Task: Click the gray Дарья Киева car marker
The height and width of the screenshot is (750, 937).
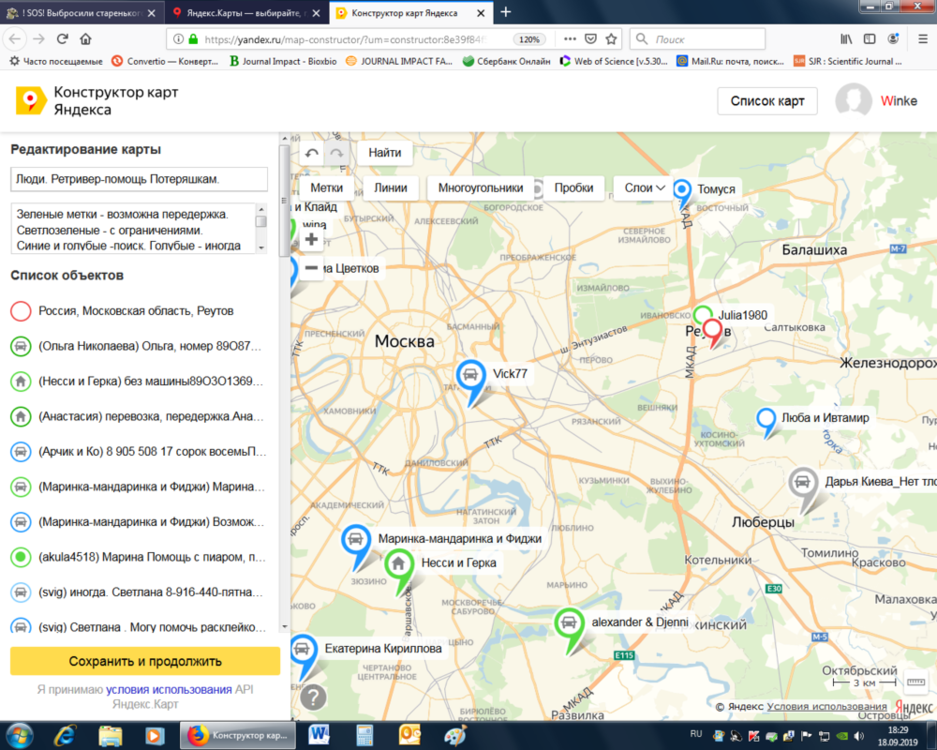Action: [803, 484]
